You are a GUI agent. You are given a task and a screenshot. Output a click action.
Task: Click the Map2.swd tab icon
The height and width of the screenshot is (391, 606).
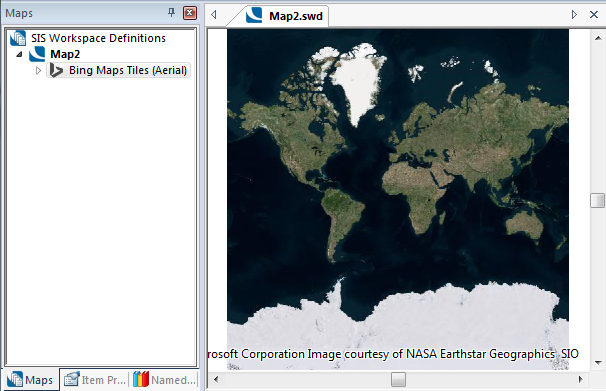coord(254,15)
